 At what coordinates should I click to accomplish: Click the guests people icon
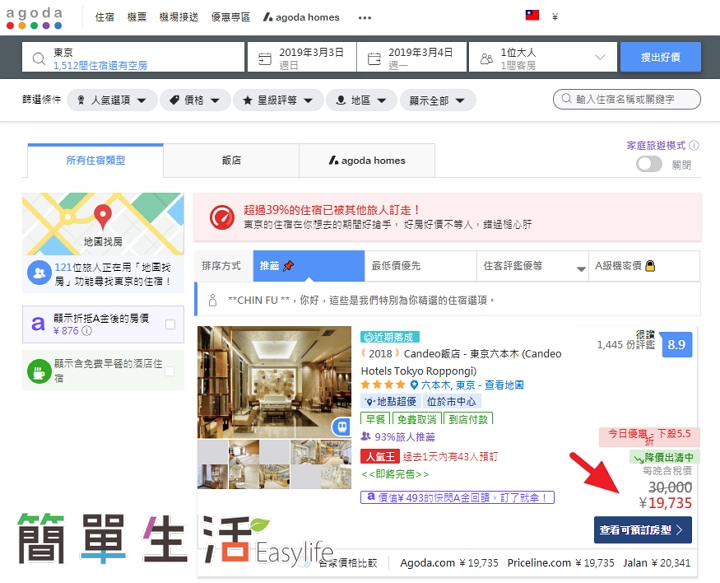coord(486,59)
